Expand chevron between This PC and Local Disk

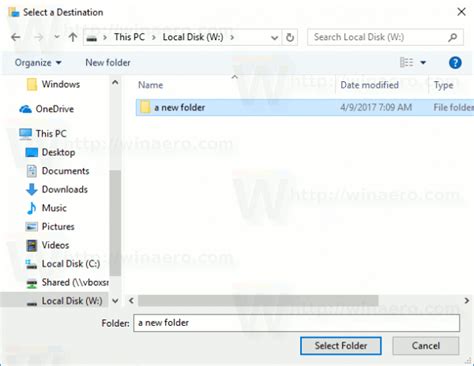[x=154, y=37]
